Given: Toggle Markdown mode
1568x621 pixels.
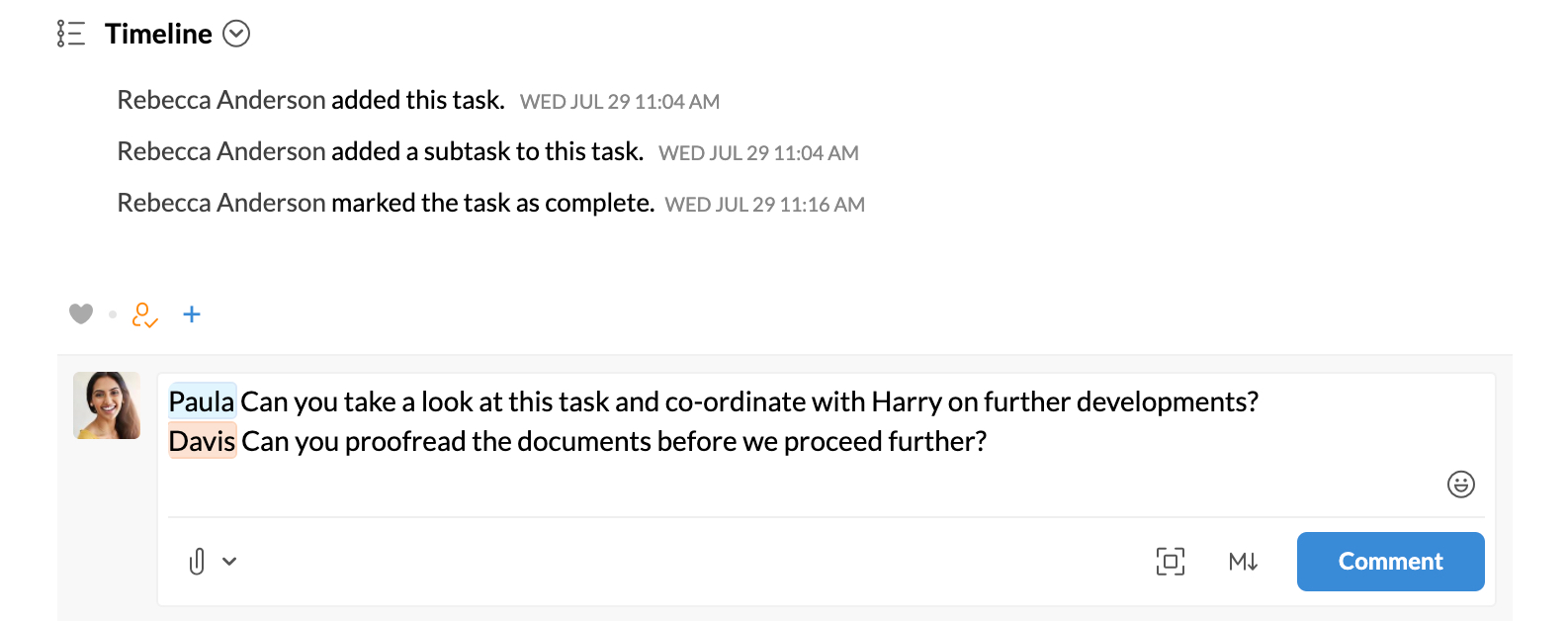Looking at the screenshot, I should [x=1243, y=562].
